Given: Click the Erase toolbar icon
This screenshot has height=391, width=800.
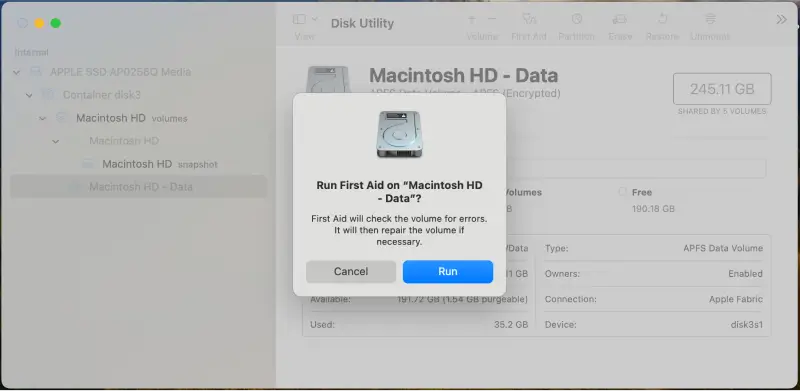Looking at the screenshot, I should 620,19.
